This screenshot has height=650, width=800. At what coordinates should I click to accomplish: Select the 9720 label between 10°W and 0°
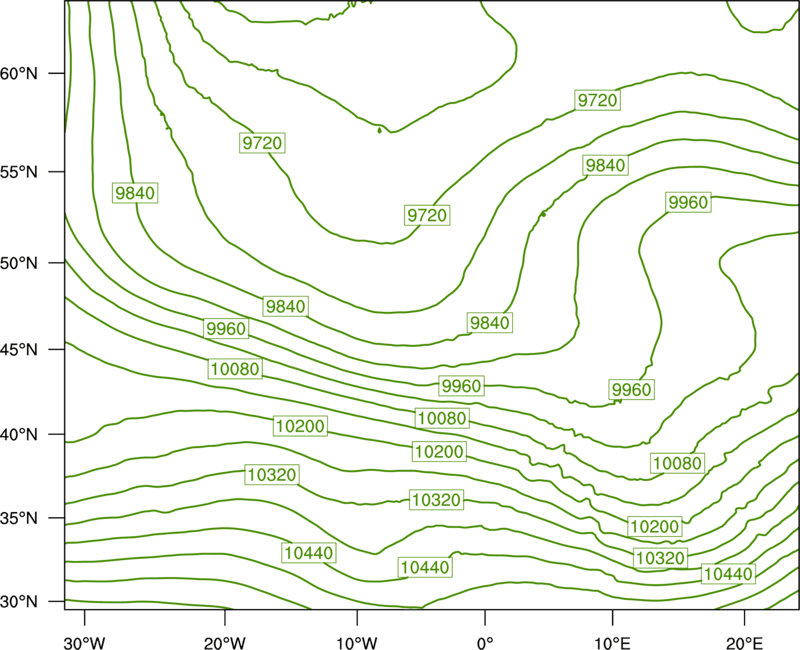[x=427, y=215]
